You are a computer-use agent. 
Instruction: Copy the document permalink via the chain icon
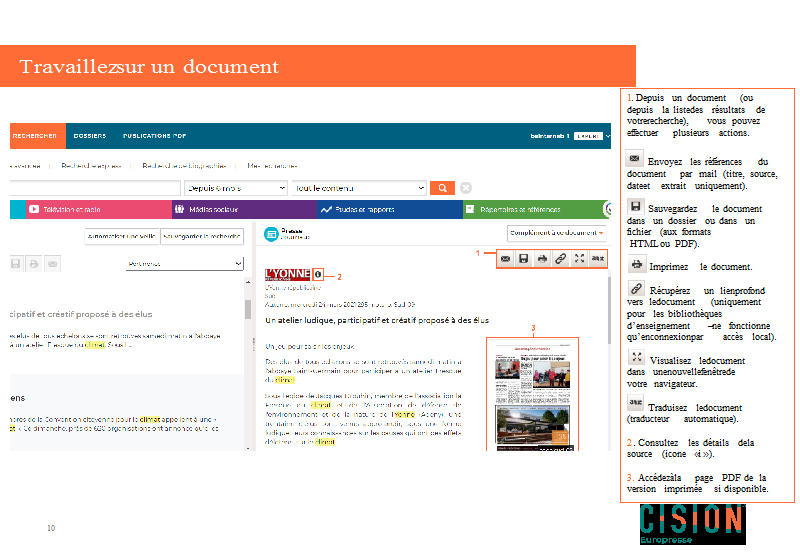(x=561, y=258)
